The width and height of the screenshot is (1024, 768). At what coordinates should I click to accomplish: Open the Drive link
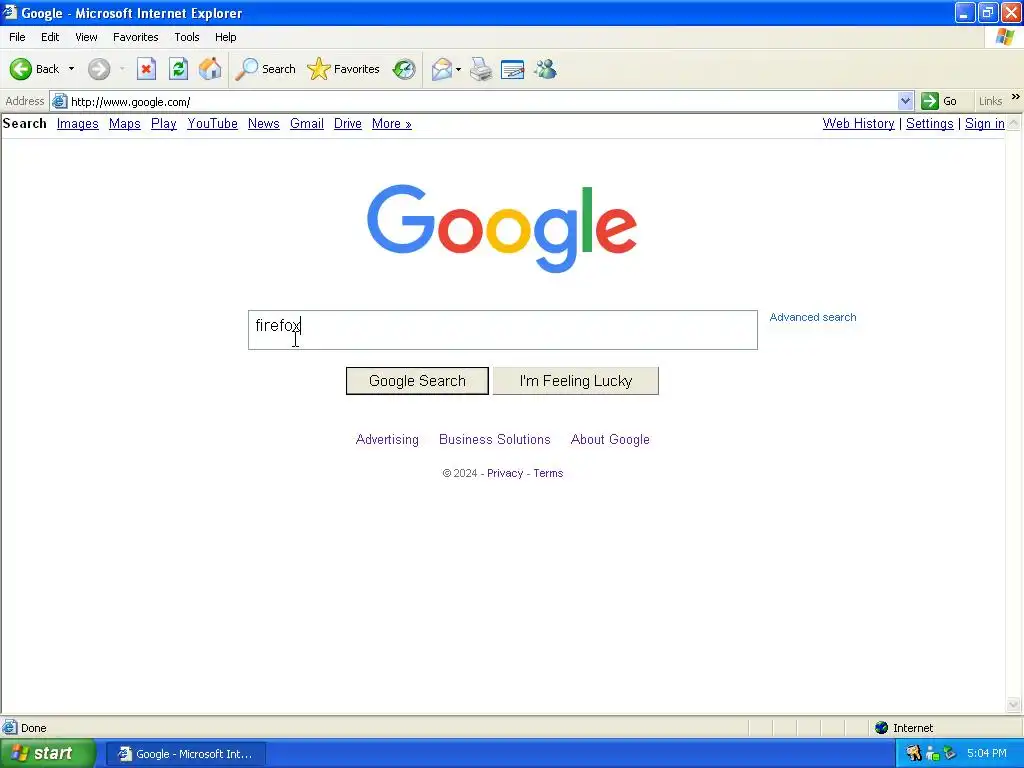pyautogui.click(x=347, y=124)
